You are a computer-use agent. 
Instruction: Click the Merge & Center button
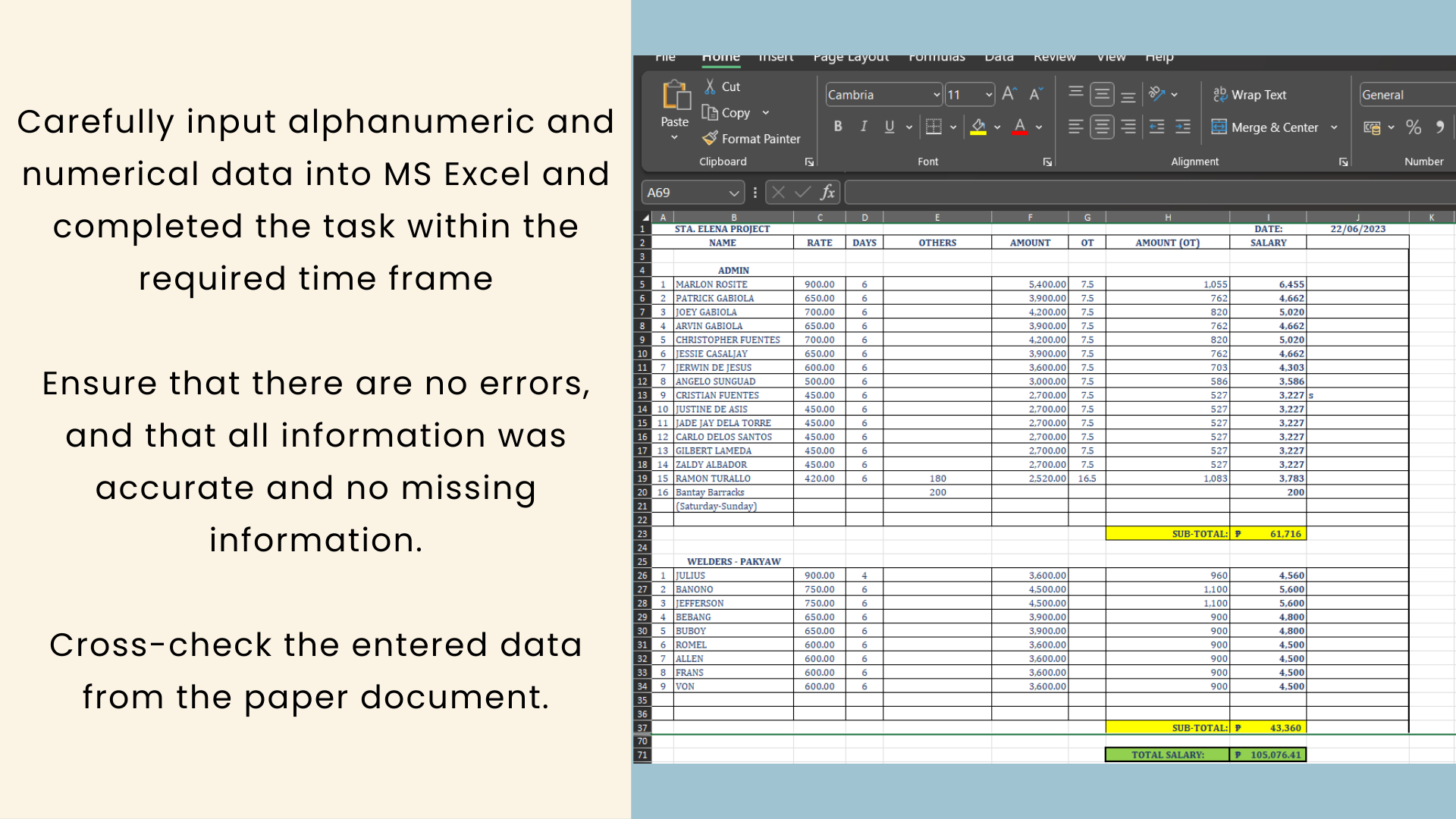(x=1265, y=127)
